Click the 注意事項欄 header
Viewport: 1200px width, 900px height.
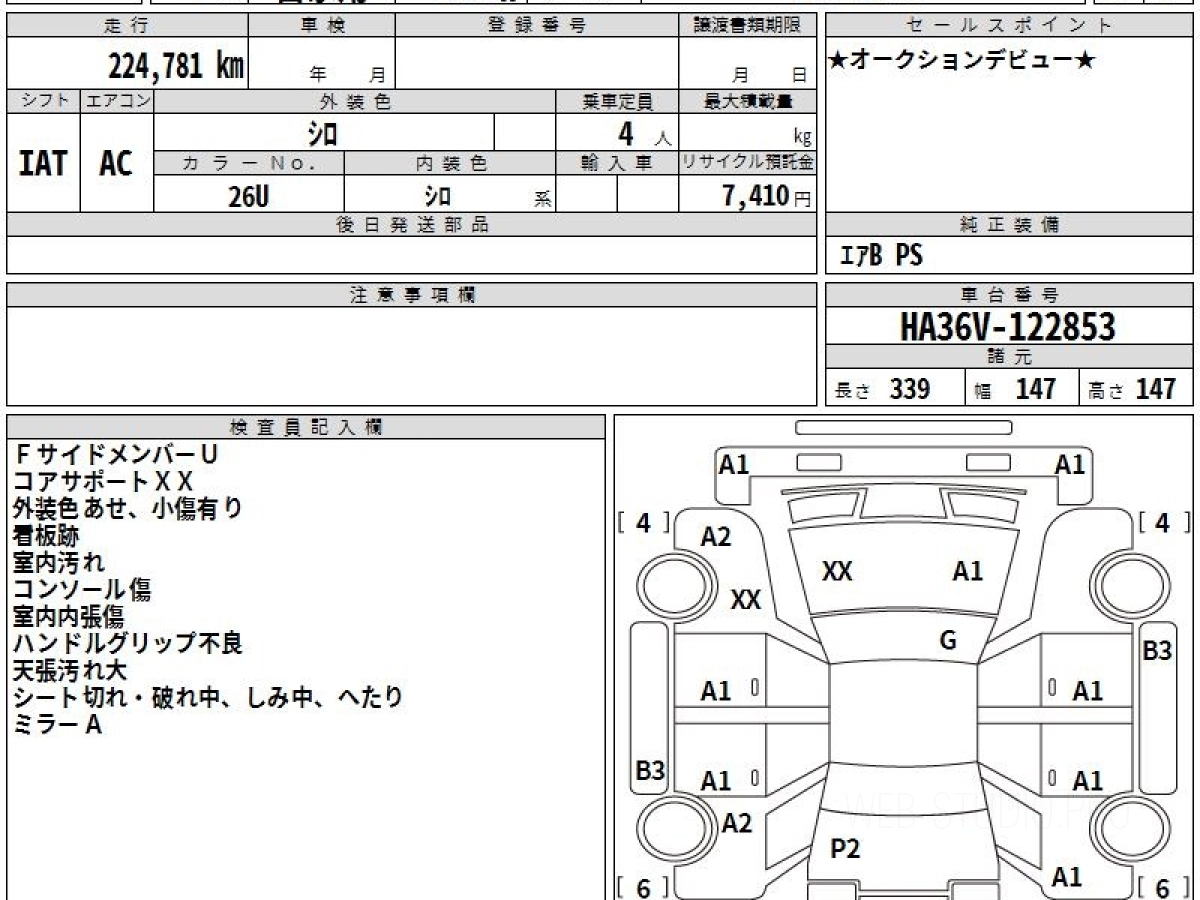tap(411, 295)
